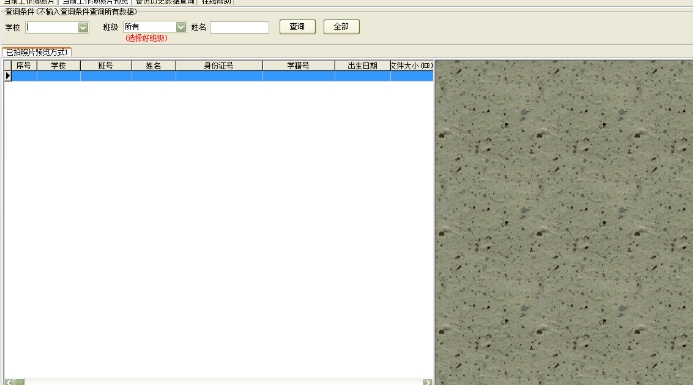The height and width of the screenshot is (385, 693).
Task: Click the 查询 button
Action: (x=297, y=27)
